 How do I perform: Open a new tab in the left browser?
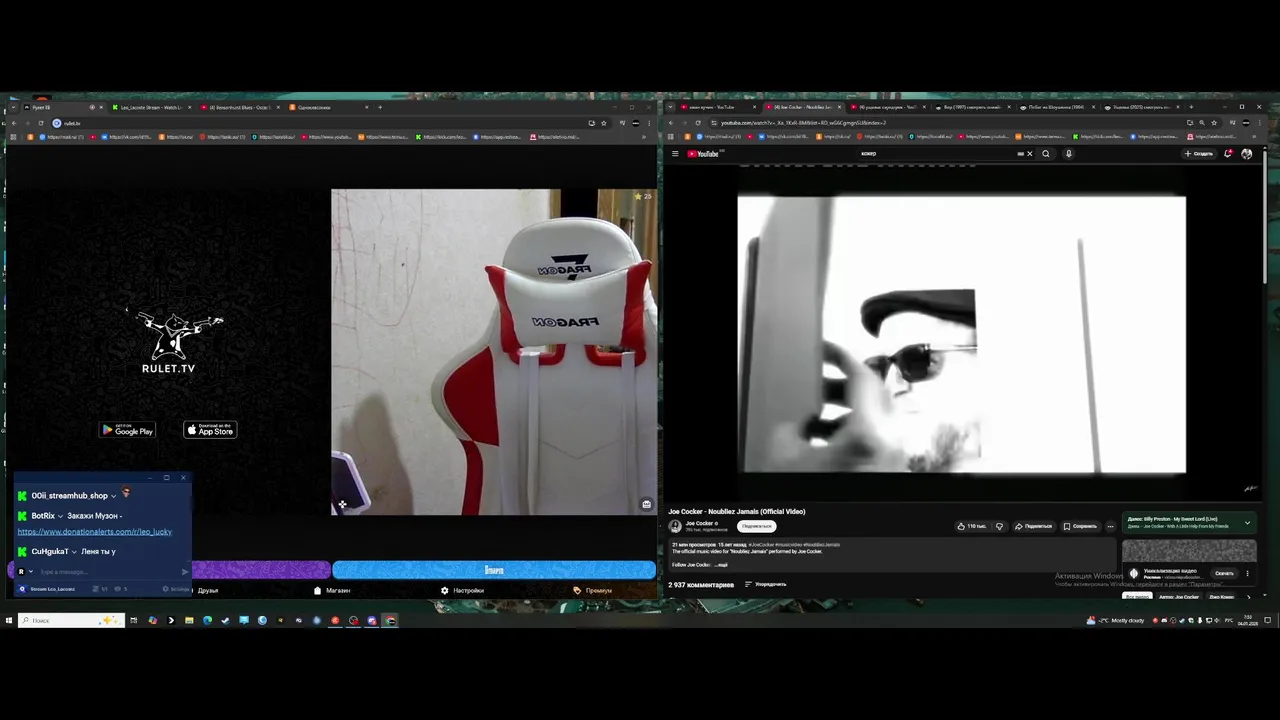point(380,107)
